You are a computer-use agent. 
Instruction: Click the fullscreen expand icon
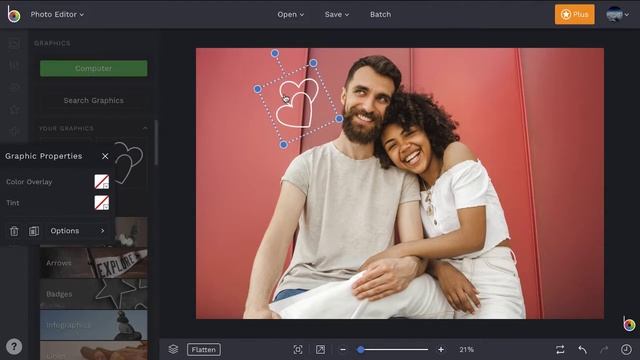320,349
